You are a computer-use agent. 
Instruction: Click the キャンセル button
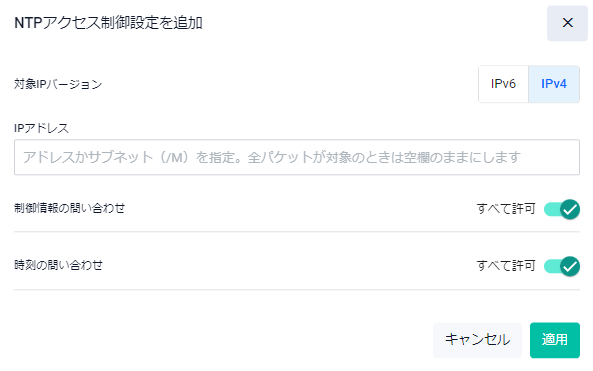pos(477,340)
